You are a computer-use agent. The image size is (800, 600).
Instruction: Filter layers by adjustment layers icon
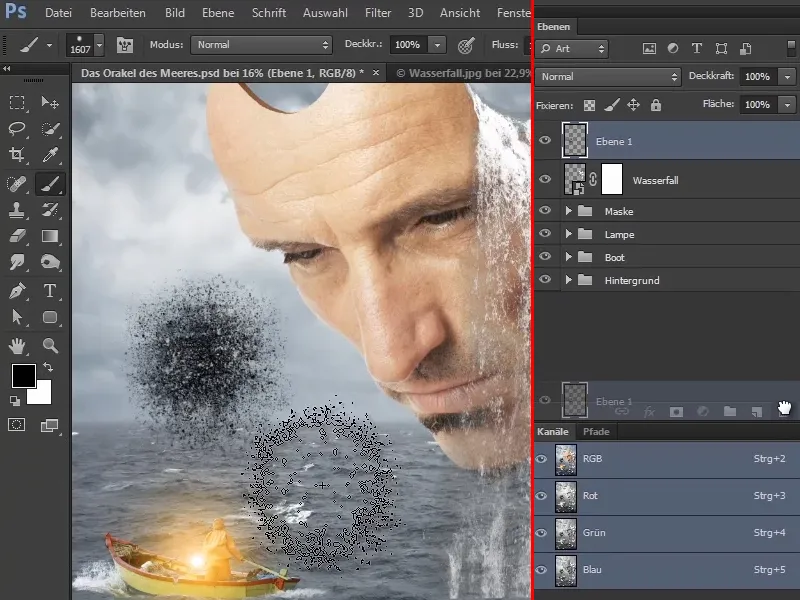(x=673, y=48)
